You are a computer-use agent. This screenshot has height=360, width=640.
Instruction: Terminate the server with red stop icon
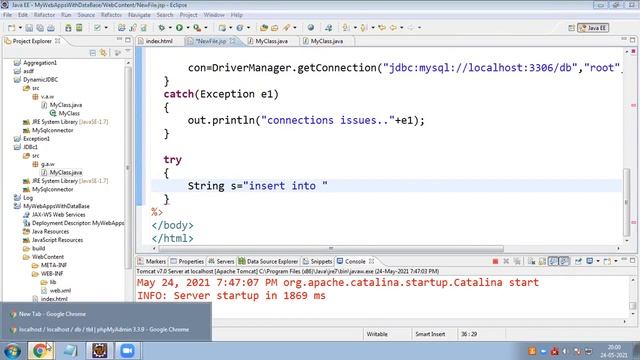[x=495, y=261]
